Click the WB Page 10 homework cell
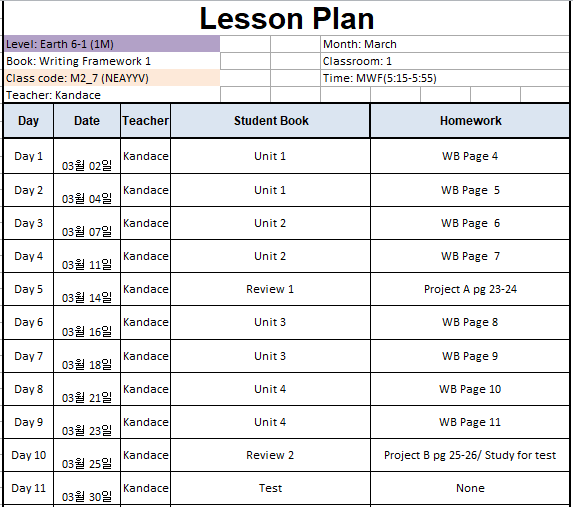The width and height of the screenshot is (573, 507). click(x=470, y=389)
